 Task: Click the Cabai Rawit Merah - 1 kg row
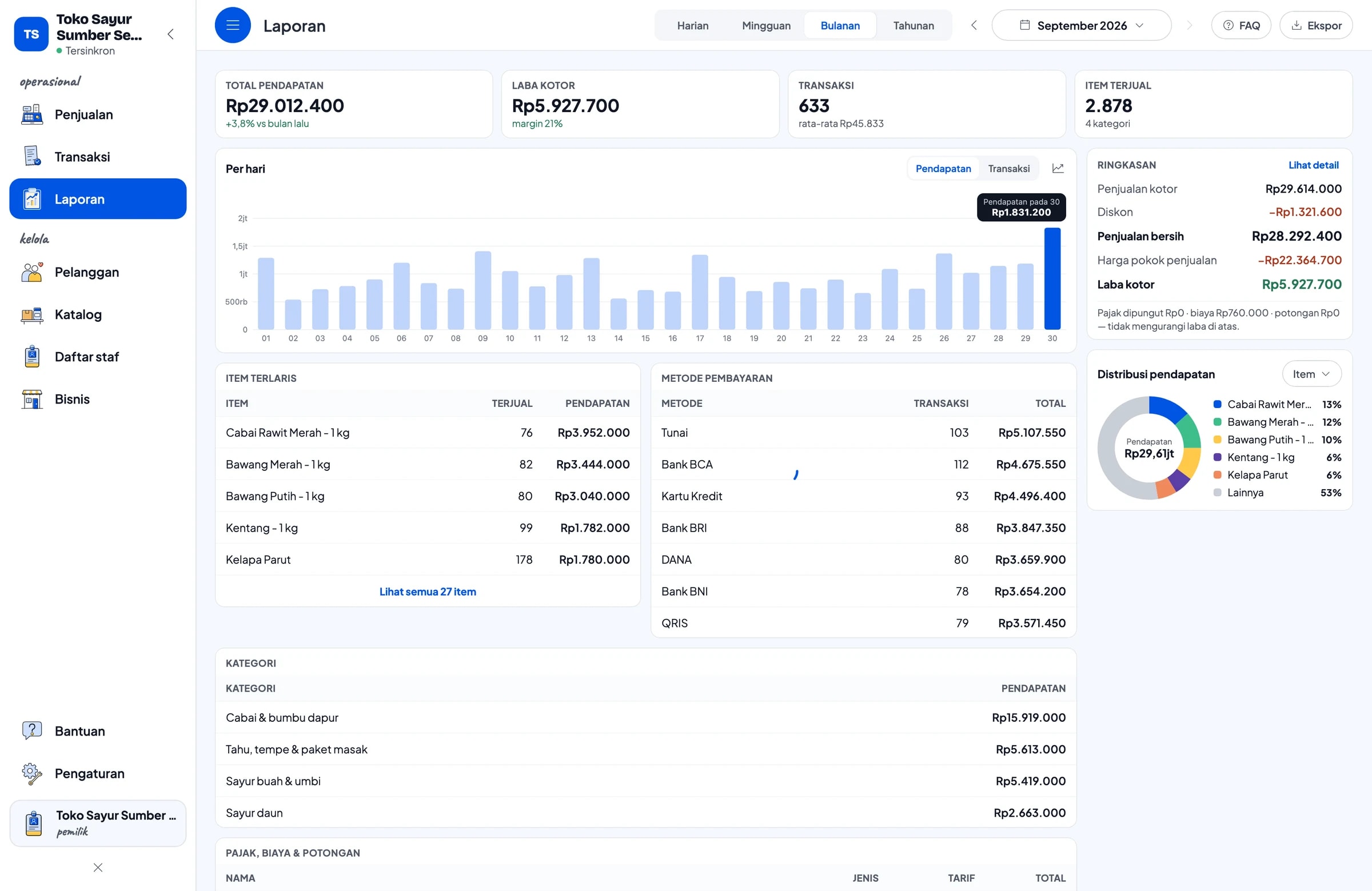pos(428,432)
